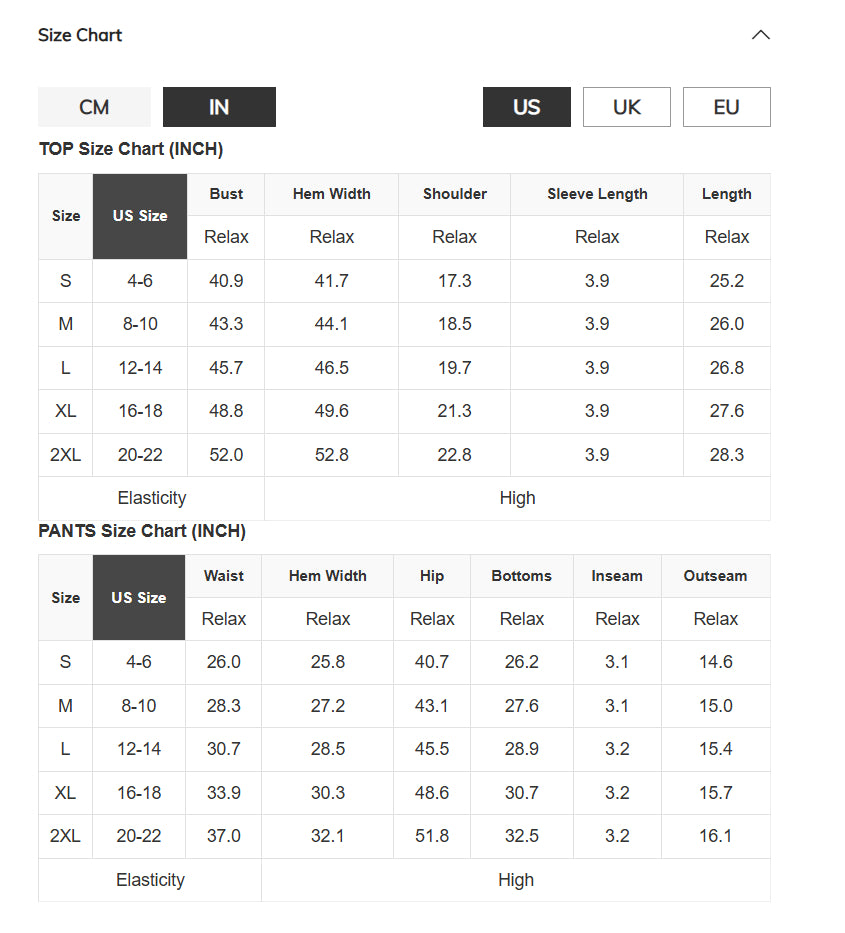Select the Shoulder column header
845x933 pixels.
(x=455, y=194)
